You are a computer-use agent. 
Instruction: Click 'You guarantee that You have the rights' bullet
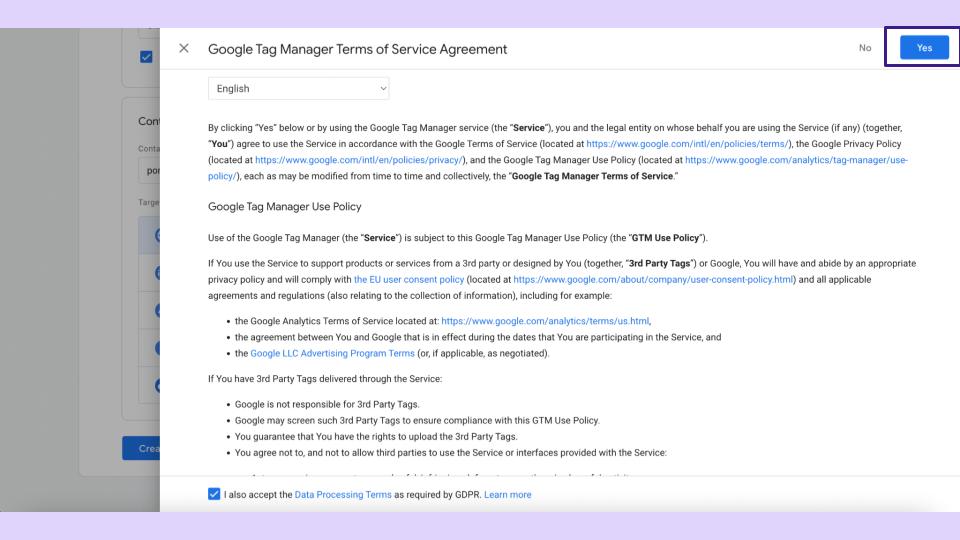376,437
